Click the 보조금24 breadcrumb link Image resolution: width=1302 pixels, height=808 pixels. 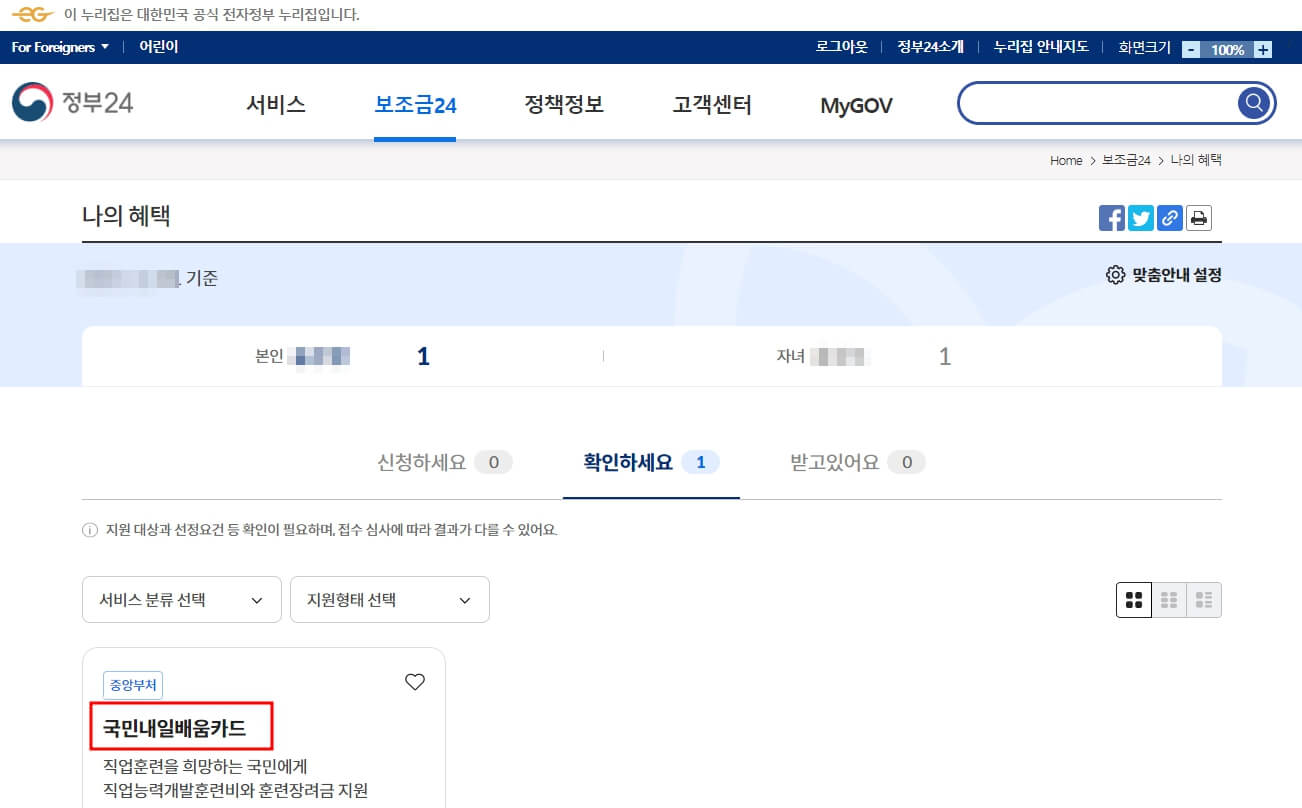pyautogui.click(x=1126, y=160)
